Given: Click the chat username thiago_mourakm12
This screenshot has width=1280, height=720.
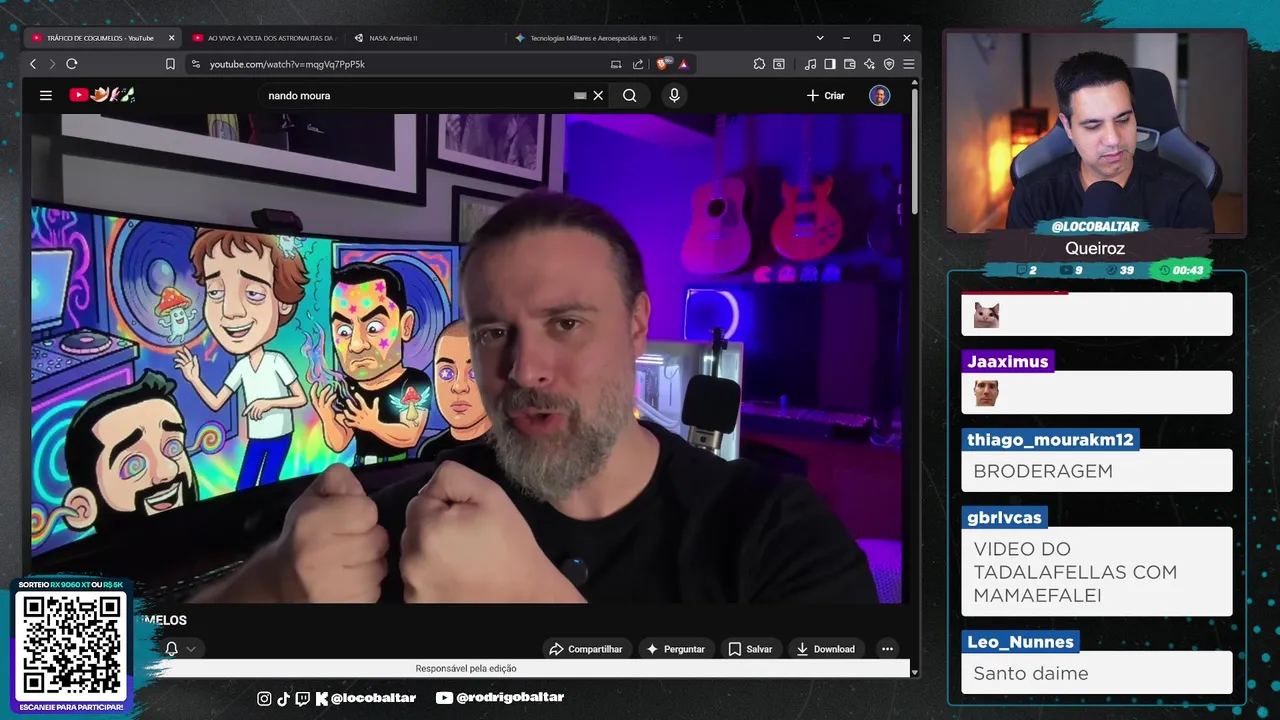Looking at the screenshot, I should click(x=1050, y=440).
